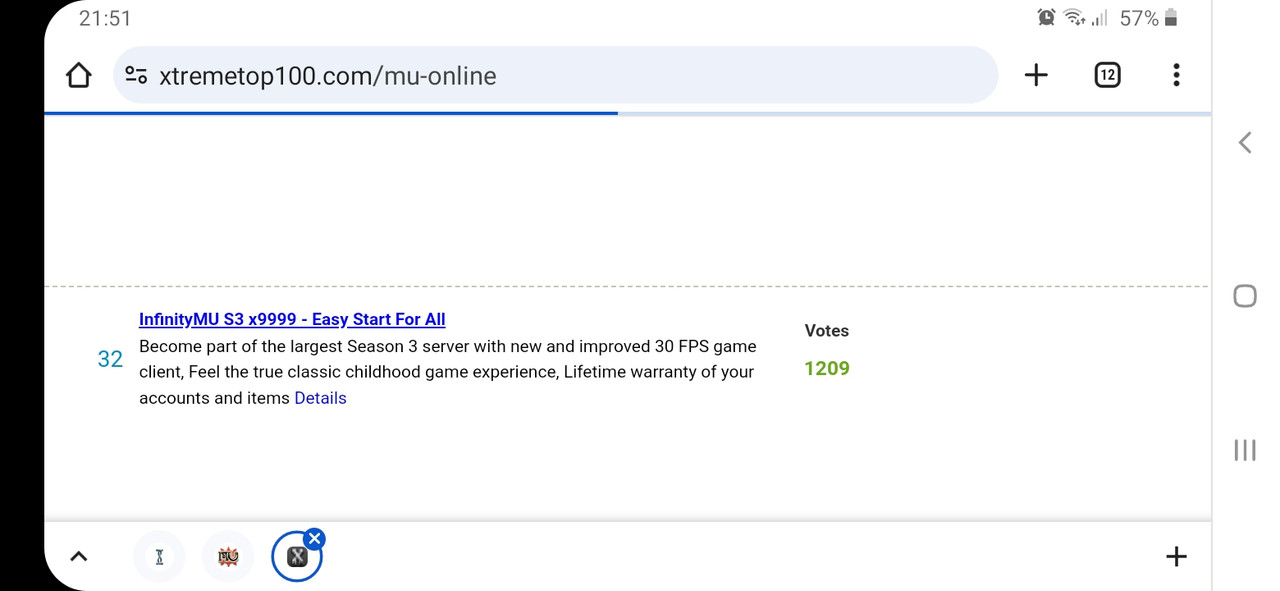
Task: Open site info icon in address bar
Action: click(x=137, y=76)
